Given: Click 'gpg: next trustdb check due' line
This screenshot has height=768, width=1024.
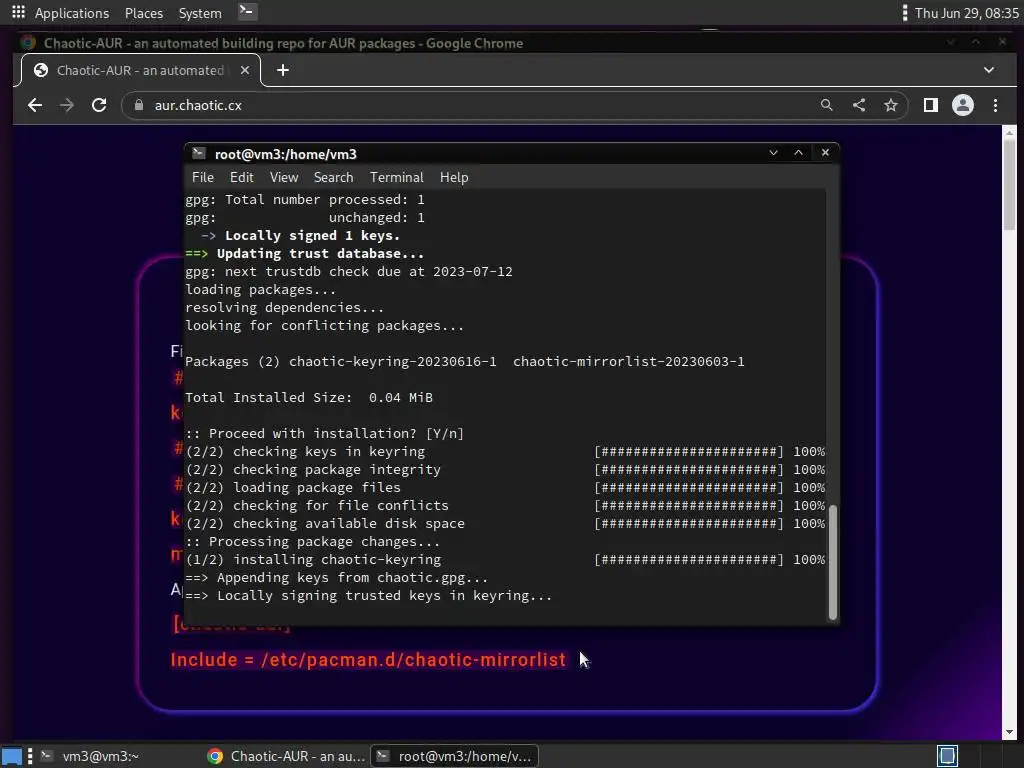Looking at the screenshot, I should coord(349,272).
